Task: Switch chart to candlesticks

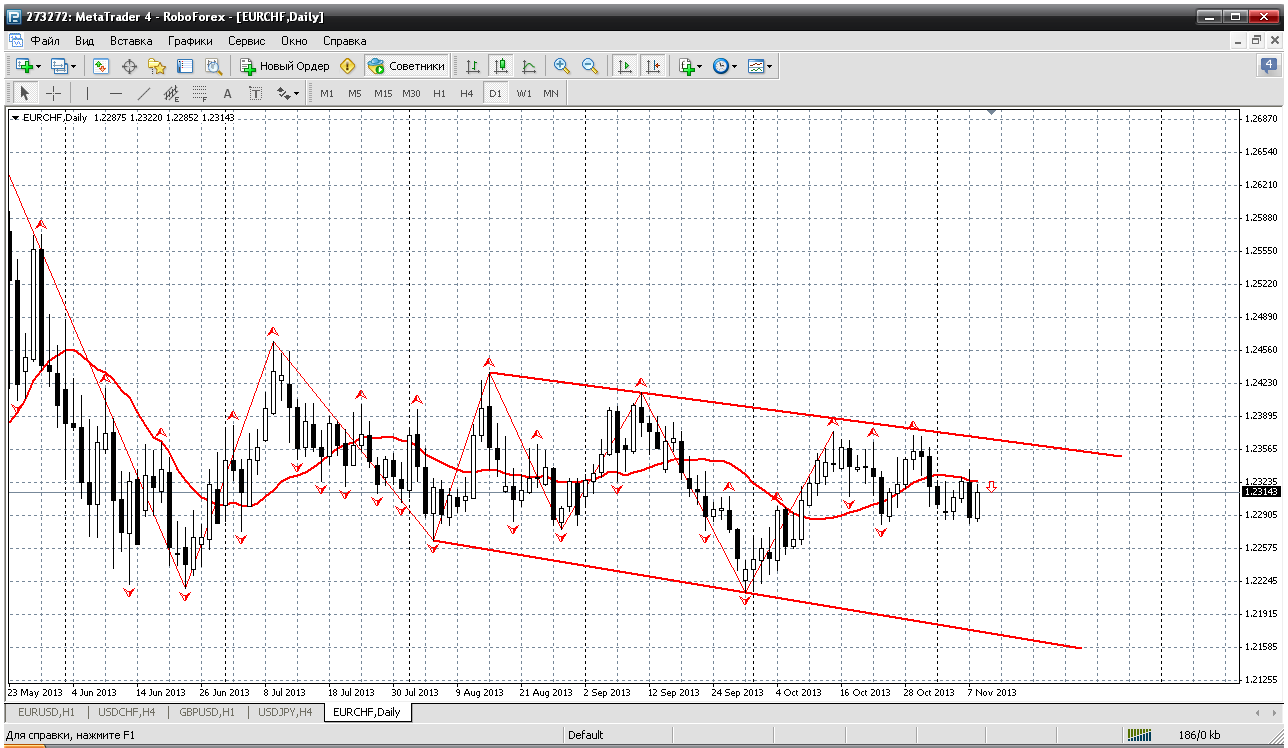Action: tap(501, 66)
